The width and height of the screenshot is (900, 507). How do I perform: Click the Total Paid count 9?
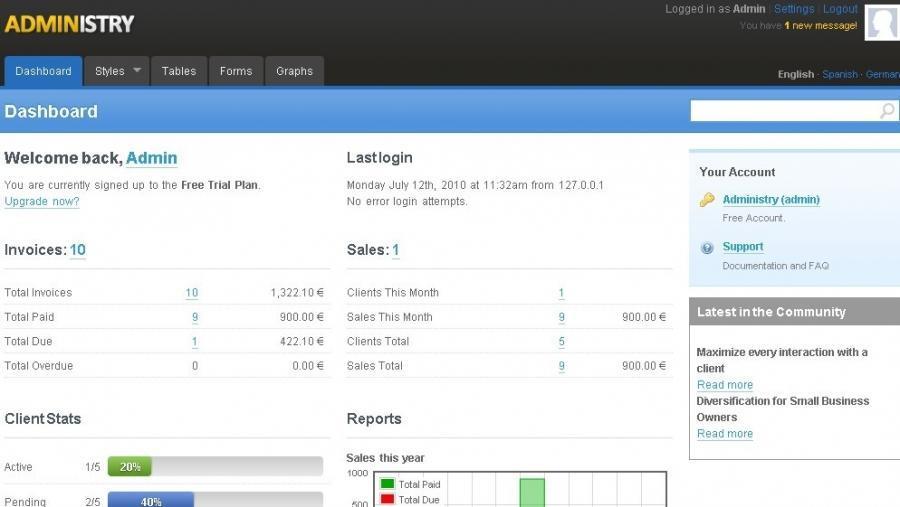[195, 318]
